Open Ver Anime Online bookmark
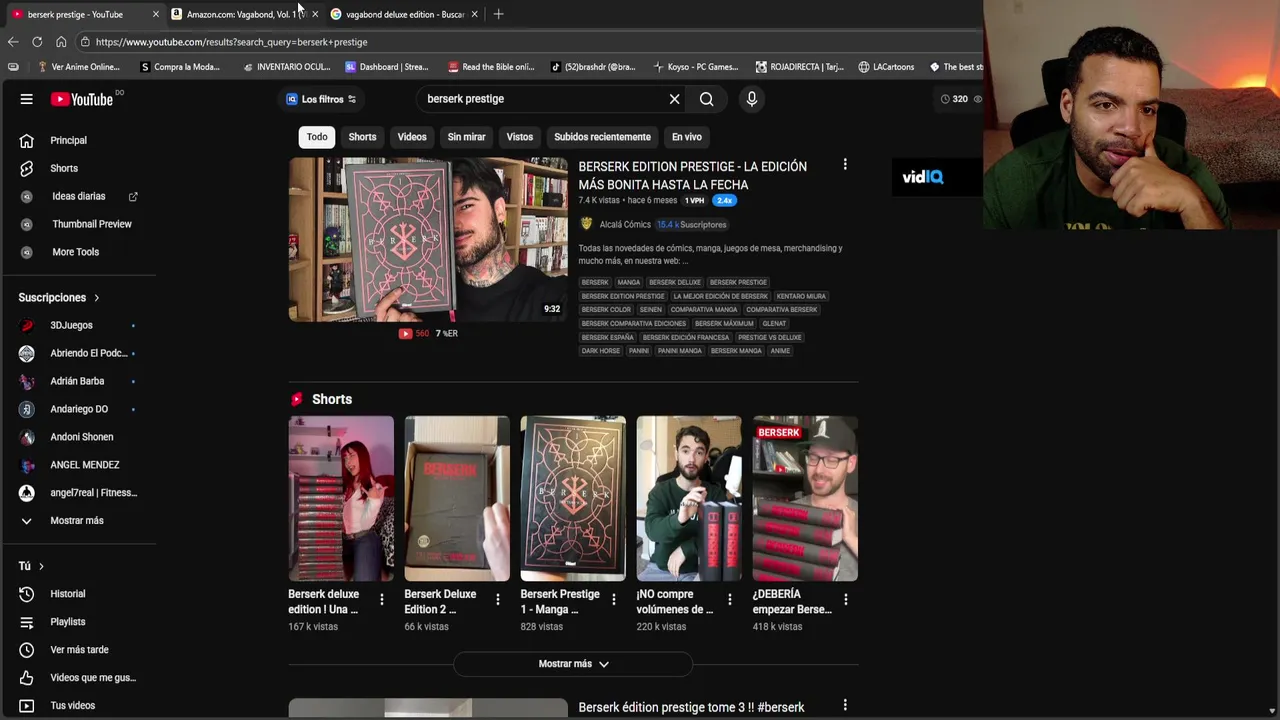 click(x=78, y=67)
